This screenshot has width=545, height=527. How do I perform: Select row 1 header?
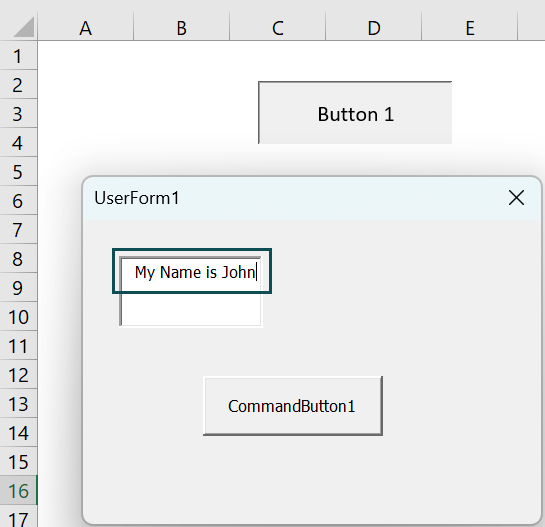[18, 56]
